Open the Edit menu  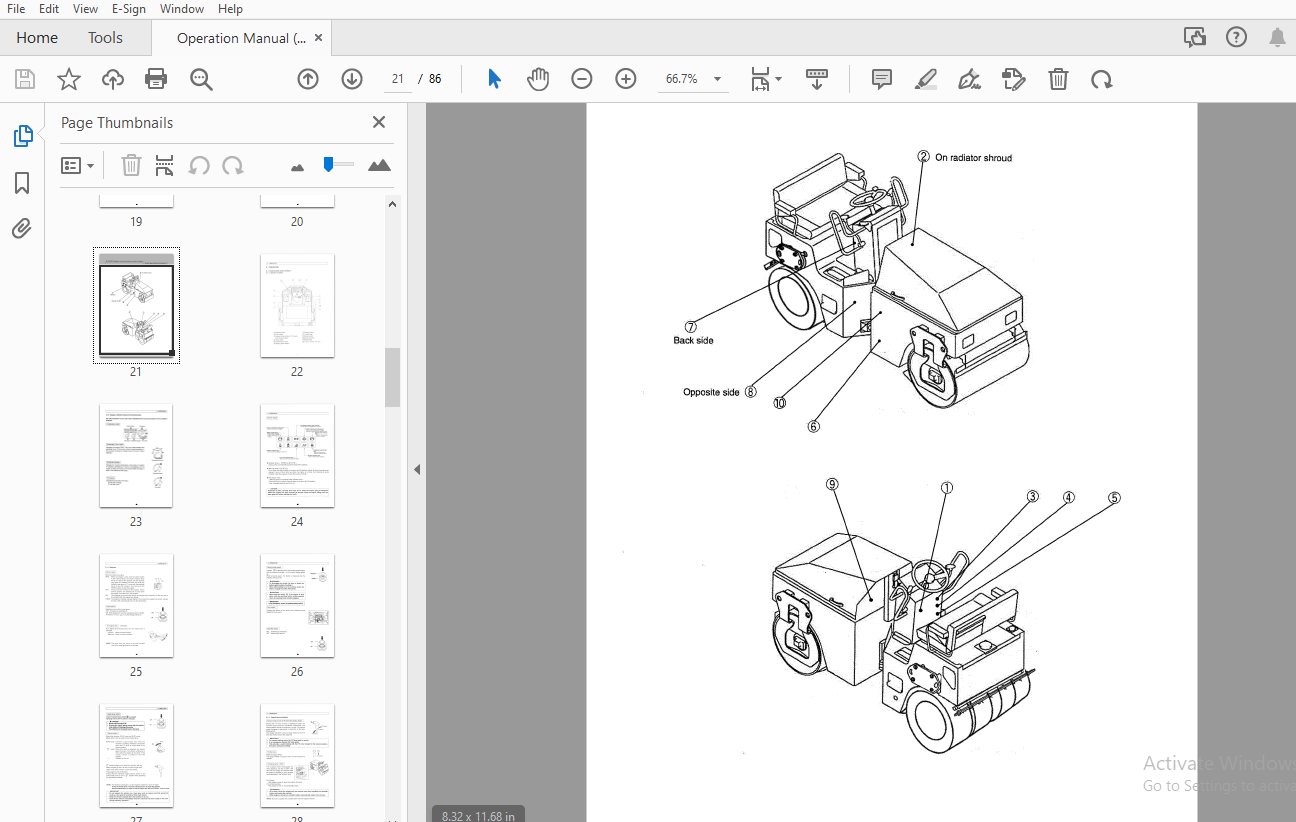(x=49, y=9)
